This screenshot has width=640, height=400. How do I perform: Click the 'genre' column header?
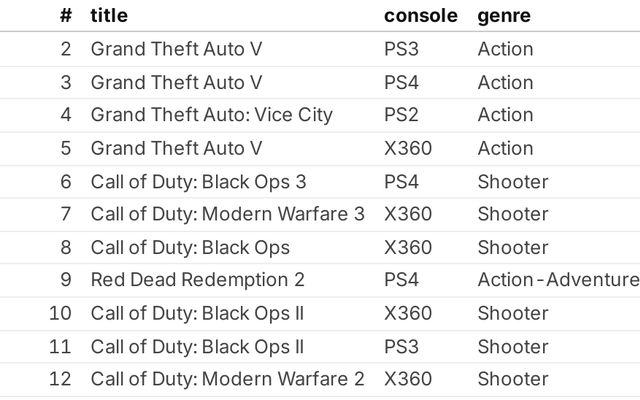(504, 16)
